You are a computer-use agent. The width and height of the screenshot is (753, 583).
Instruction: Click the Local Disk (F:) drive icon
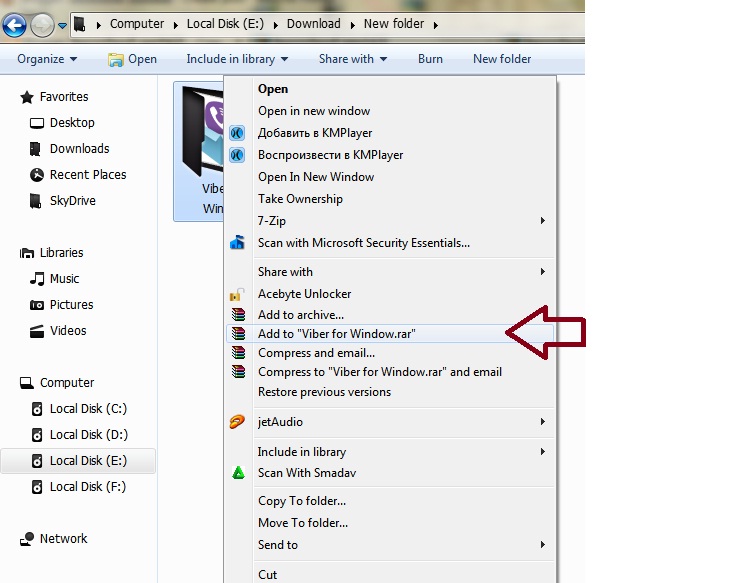[x=37, y=487]
